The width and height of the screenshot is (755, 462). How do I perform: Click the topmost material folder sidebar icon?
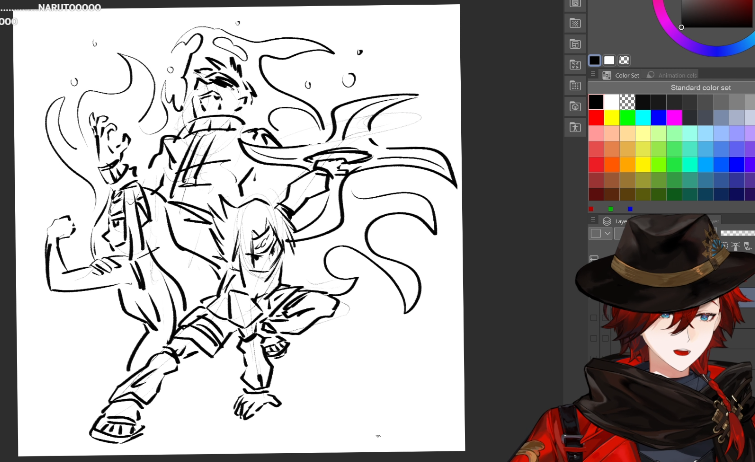click(575, 3)
